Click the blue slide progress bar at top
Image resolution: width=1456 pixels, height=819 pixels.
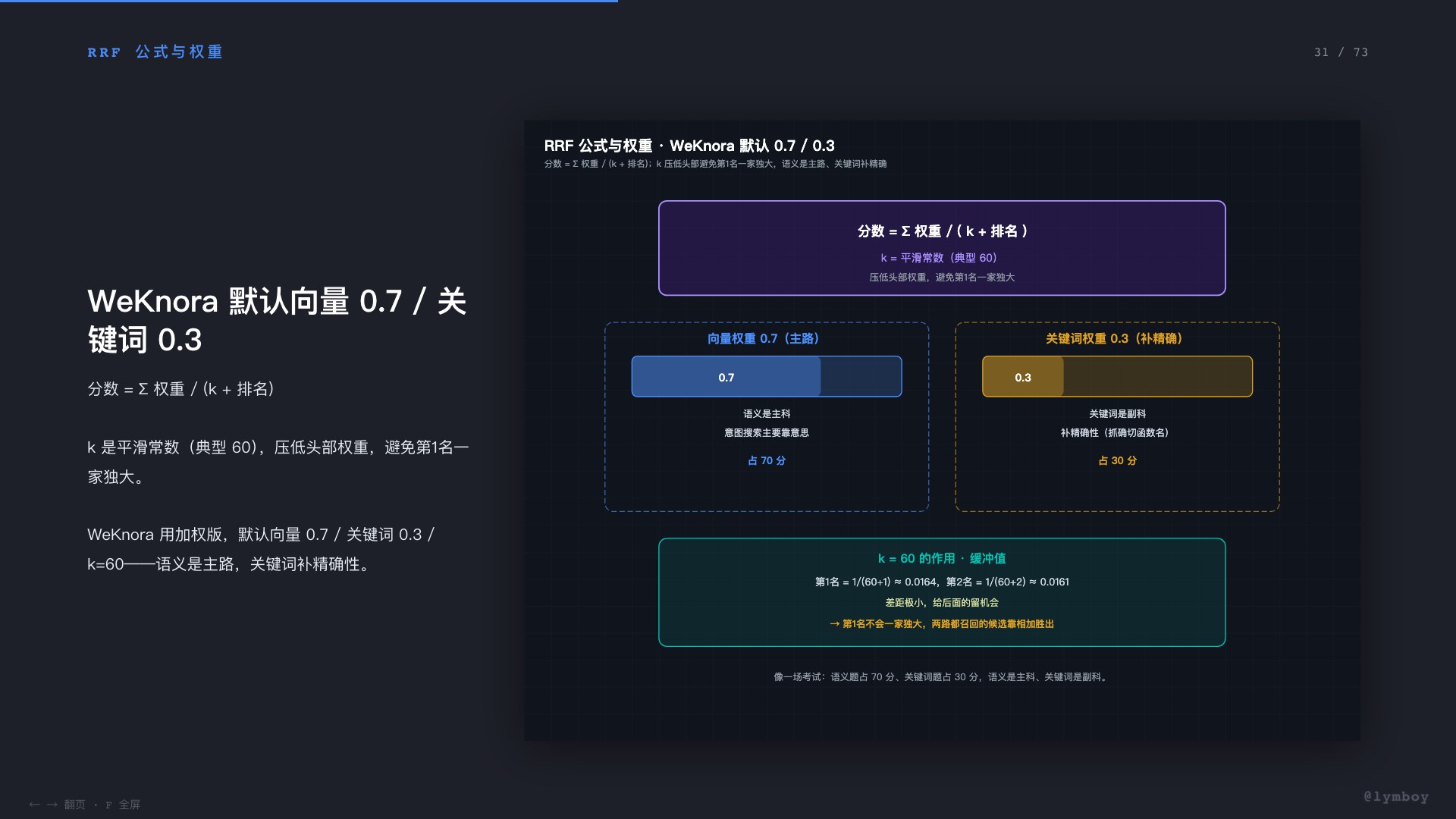(x=309, y=1)
